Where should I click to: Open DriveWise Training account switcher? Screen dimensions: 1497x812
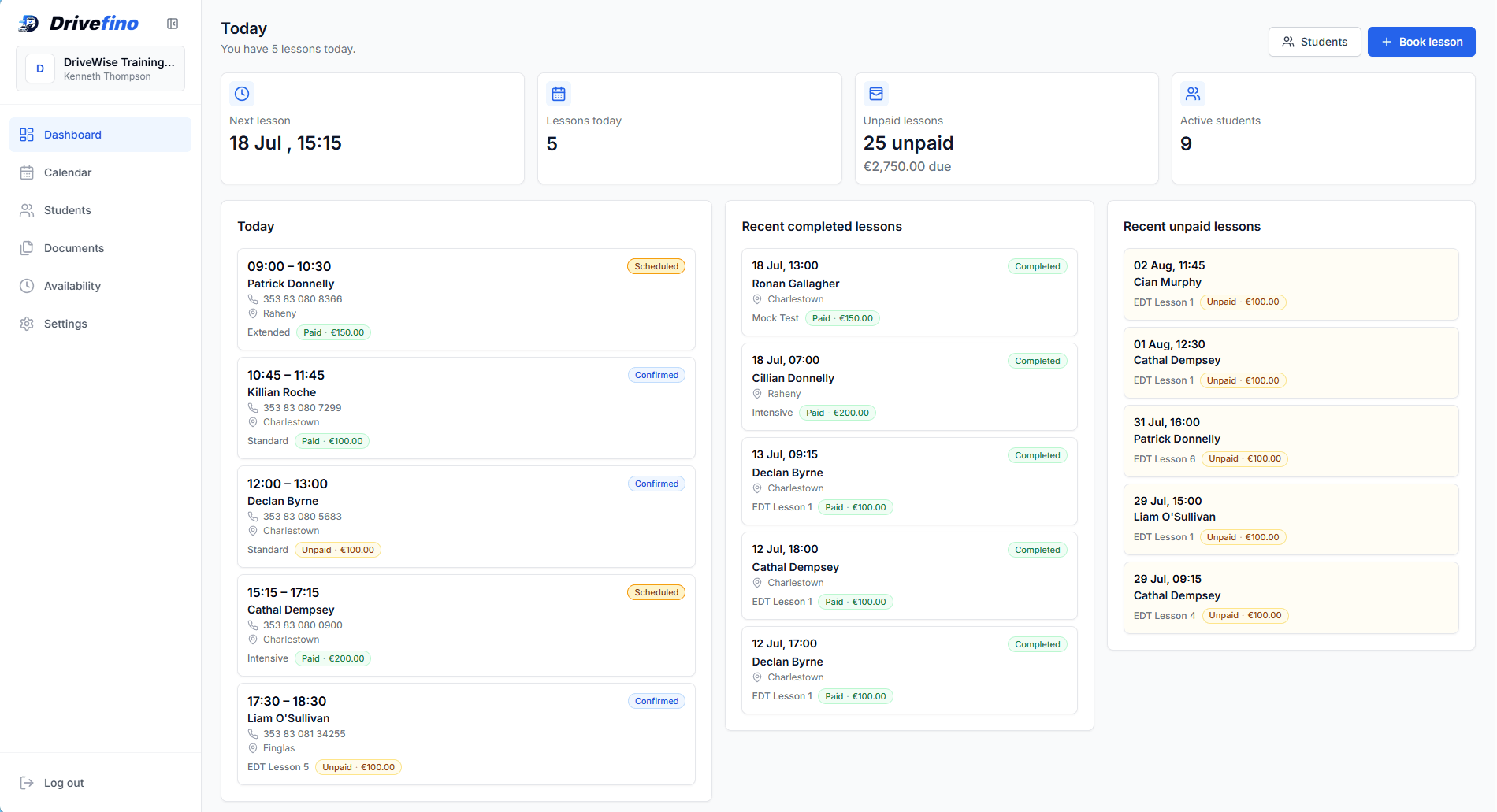tap(100, 69)
